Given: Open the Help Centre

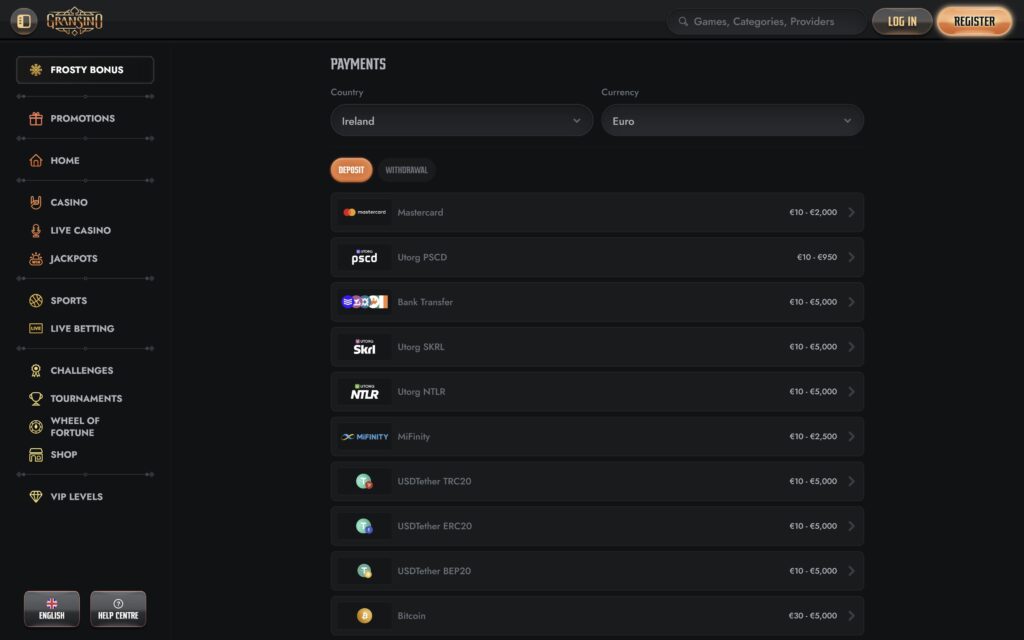Looking at the screenshot, I should pyautogui.click(x=118, y=608).
